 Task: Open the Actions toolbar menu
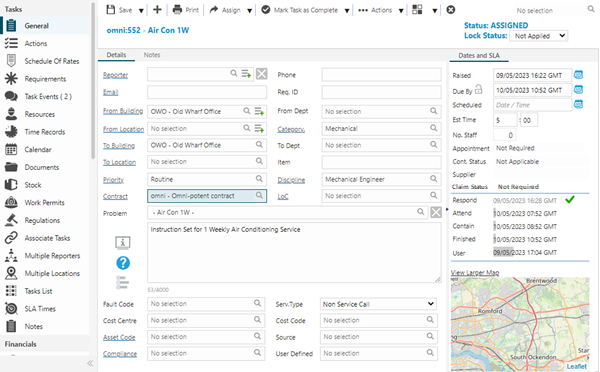375,10
